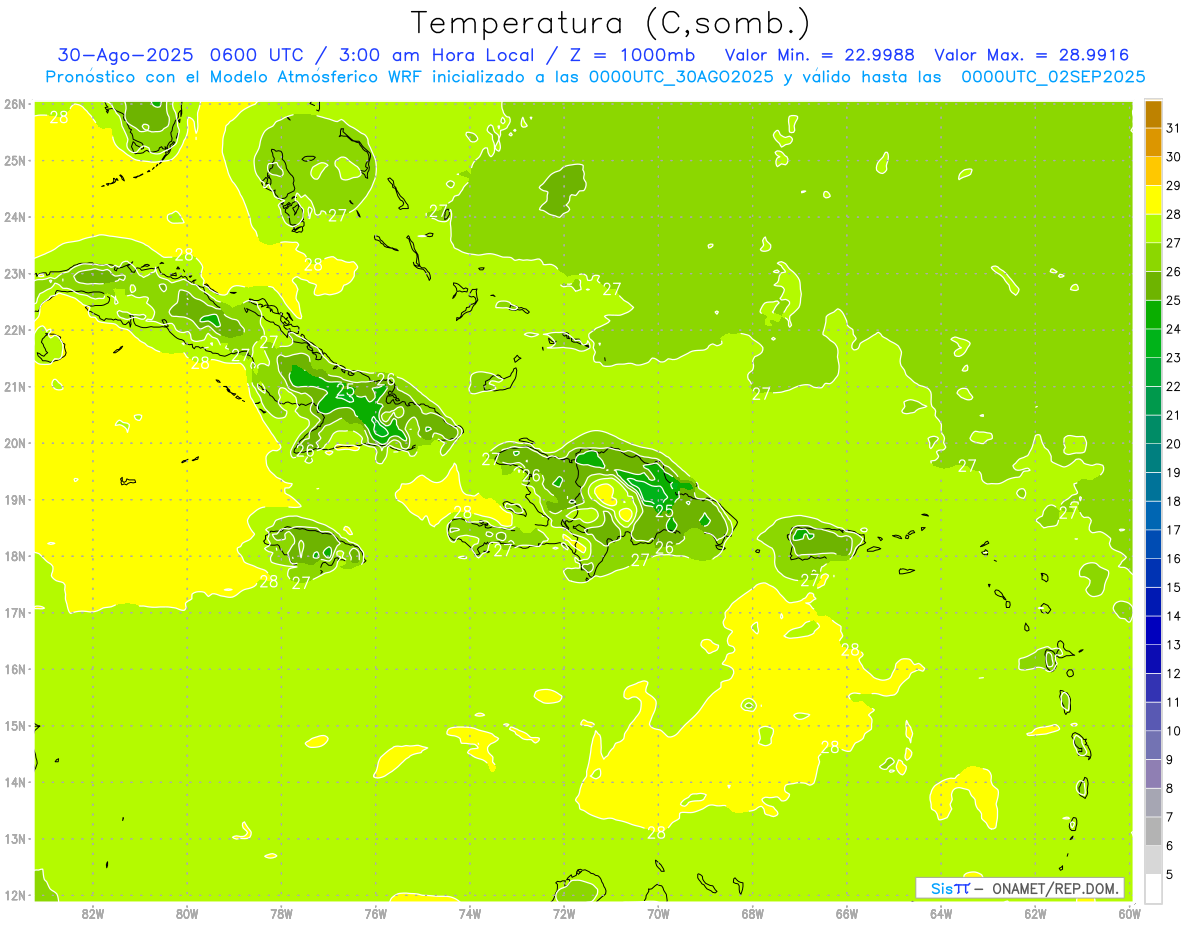Screen dimensions: 1200x927
Task: Click the '20N' latitude axis label
Action: point(15,443)
